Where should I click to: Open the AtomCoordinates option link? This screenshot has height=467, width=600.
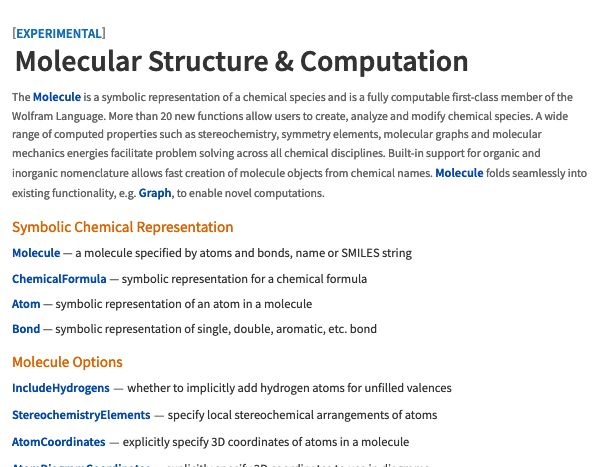[x=59, y=442]
